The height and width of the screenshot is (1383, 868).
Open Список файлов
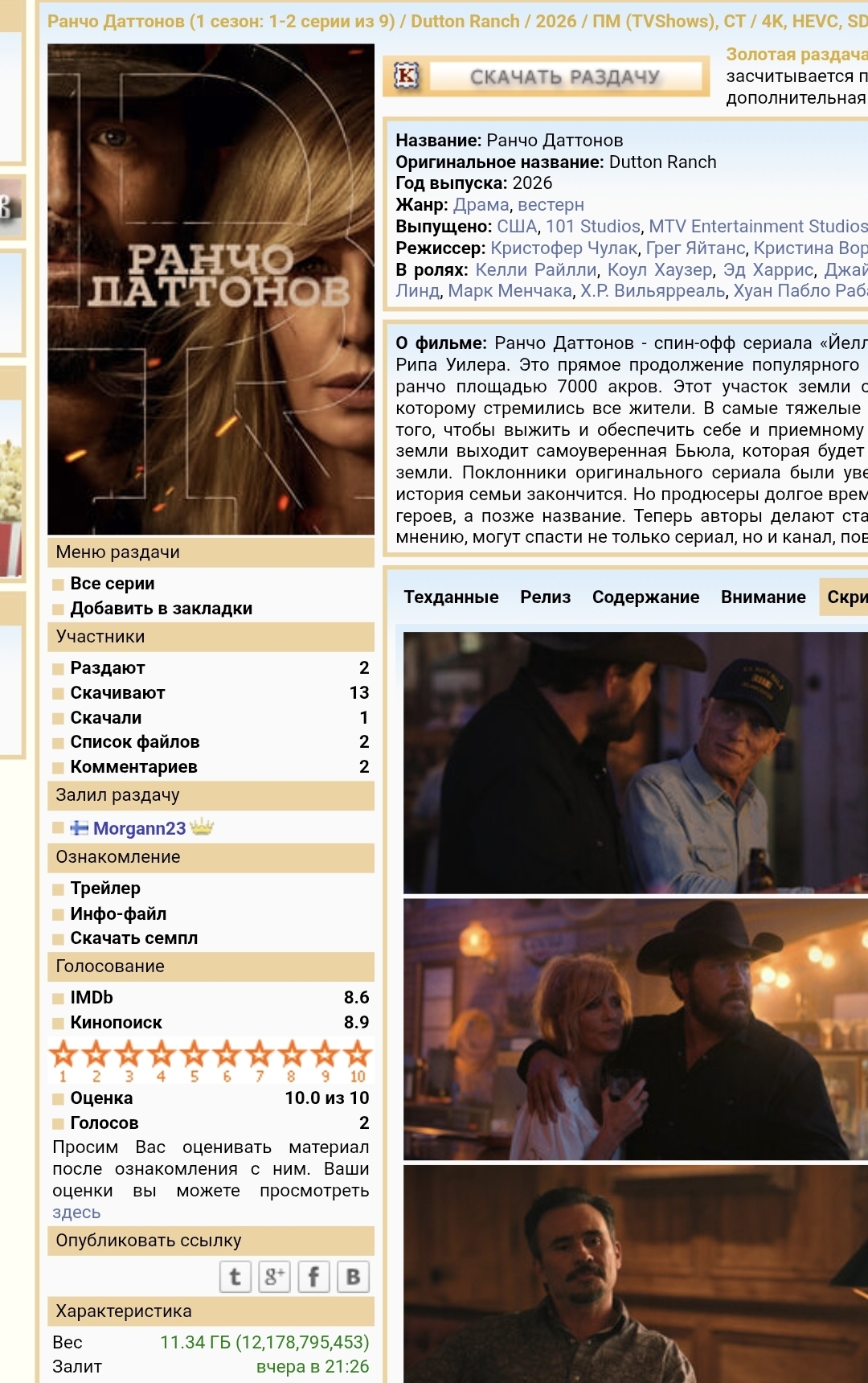point(134,742)
